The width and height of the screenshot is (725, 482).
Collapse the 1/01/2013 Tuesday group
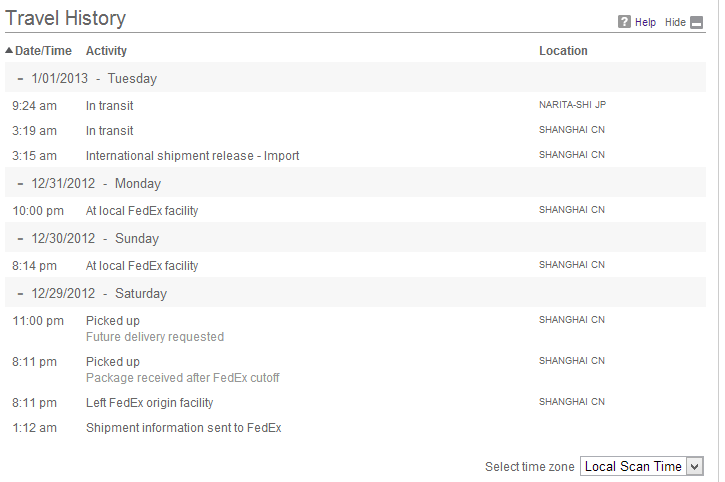click(x=20, y=79)
